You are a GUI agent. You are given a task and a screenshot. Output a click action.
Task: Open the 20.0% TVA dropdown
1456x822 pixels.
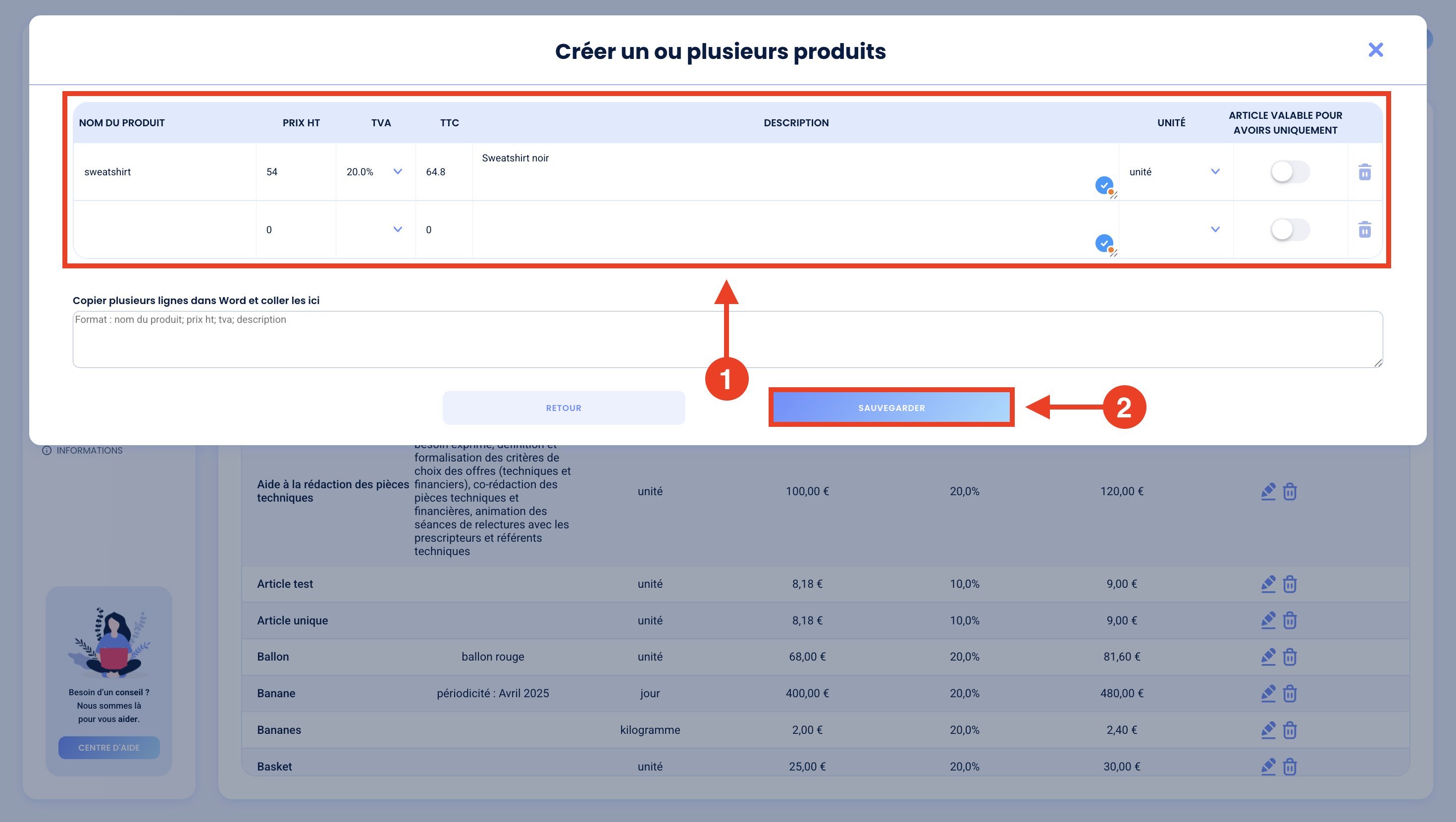[374, 172]
